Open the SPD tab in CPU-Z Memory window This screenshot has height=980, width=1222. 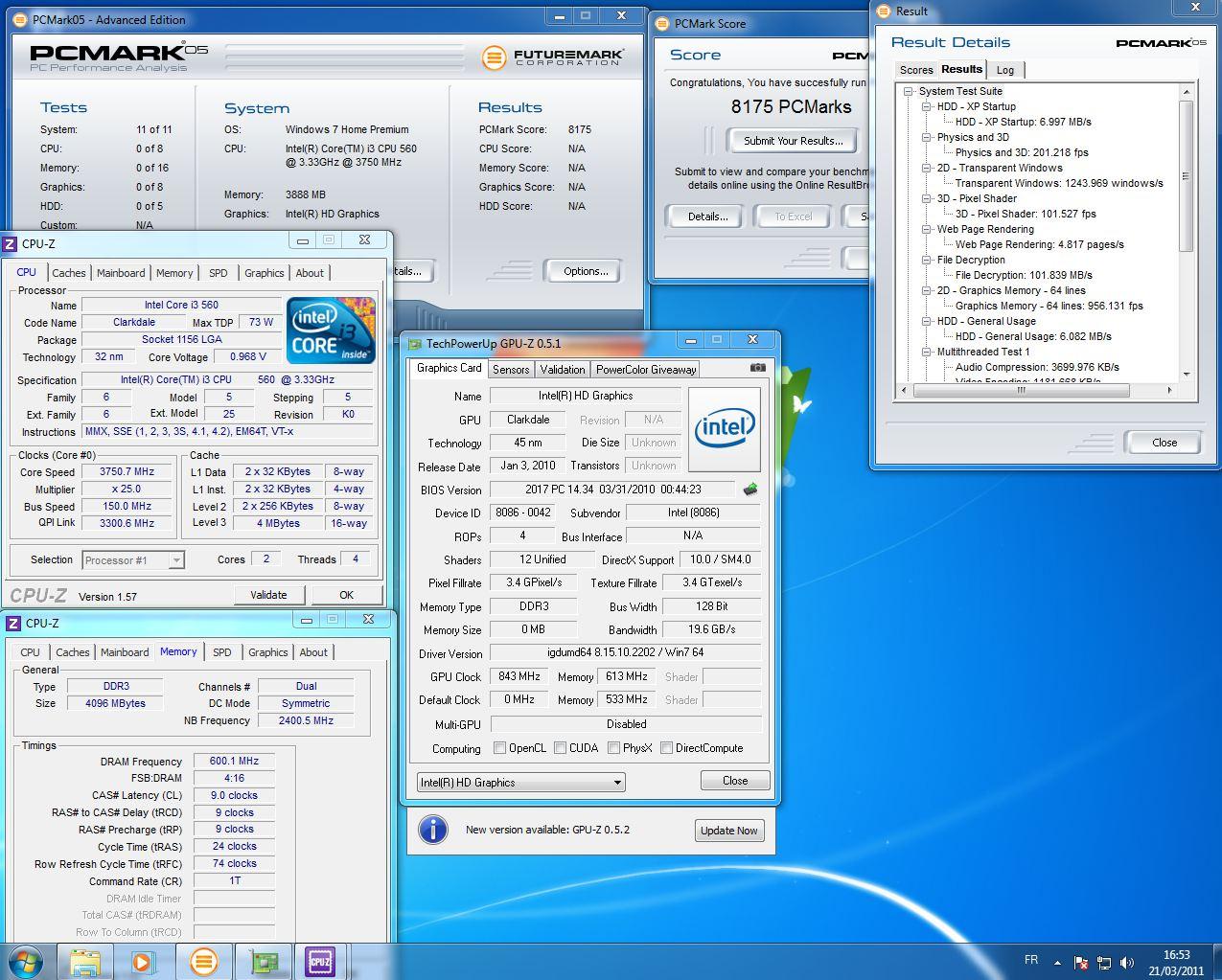(x=222, y=652)
